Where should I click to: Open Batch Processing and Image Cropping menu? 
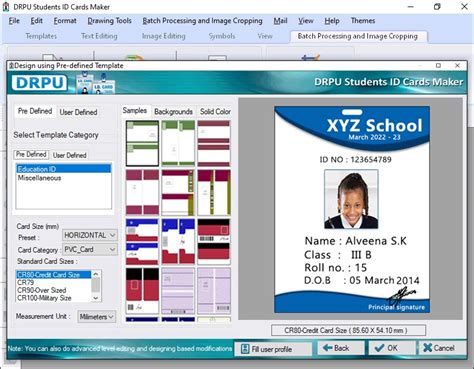pos(202,21)
